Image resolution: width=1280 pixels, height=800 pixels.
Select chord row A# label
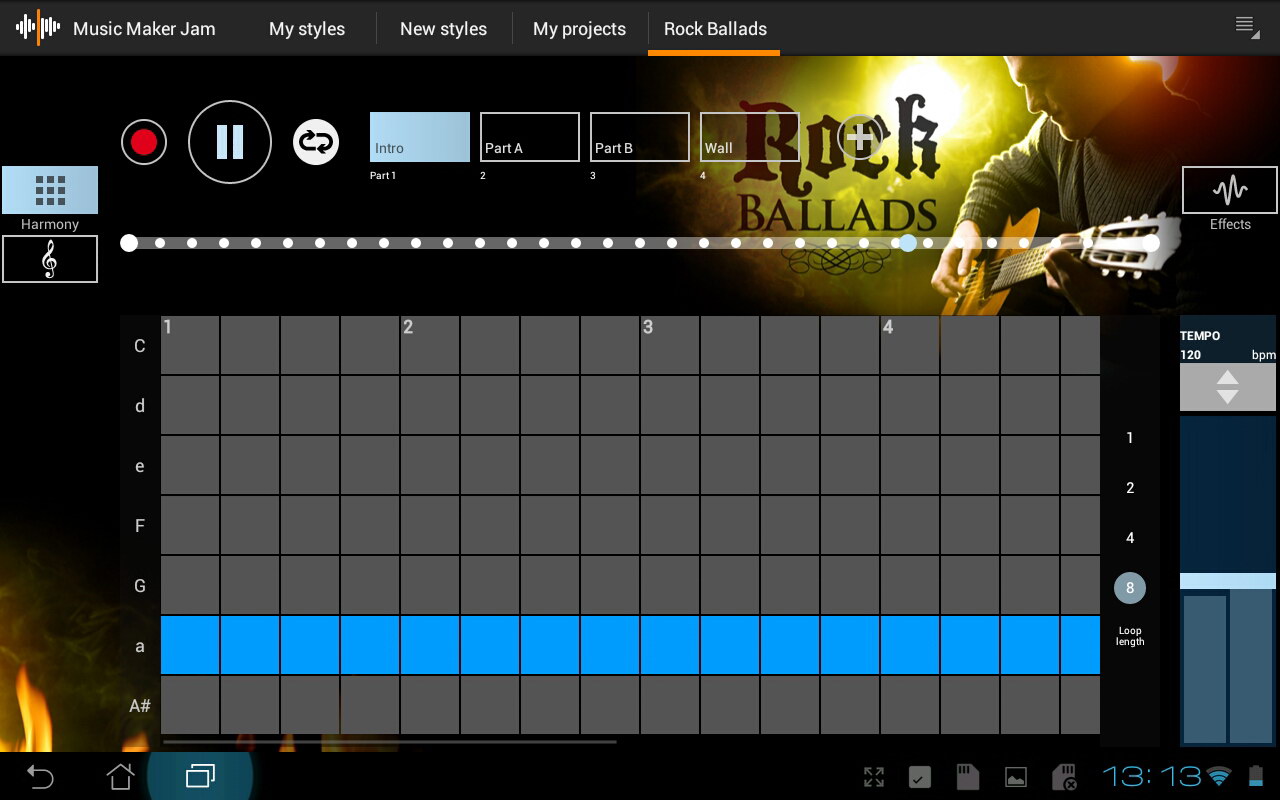(x=140, y=706)
